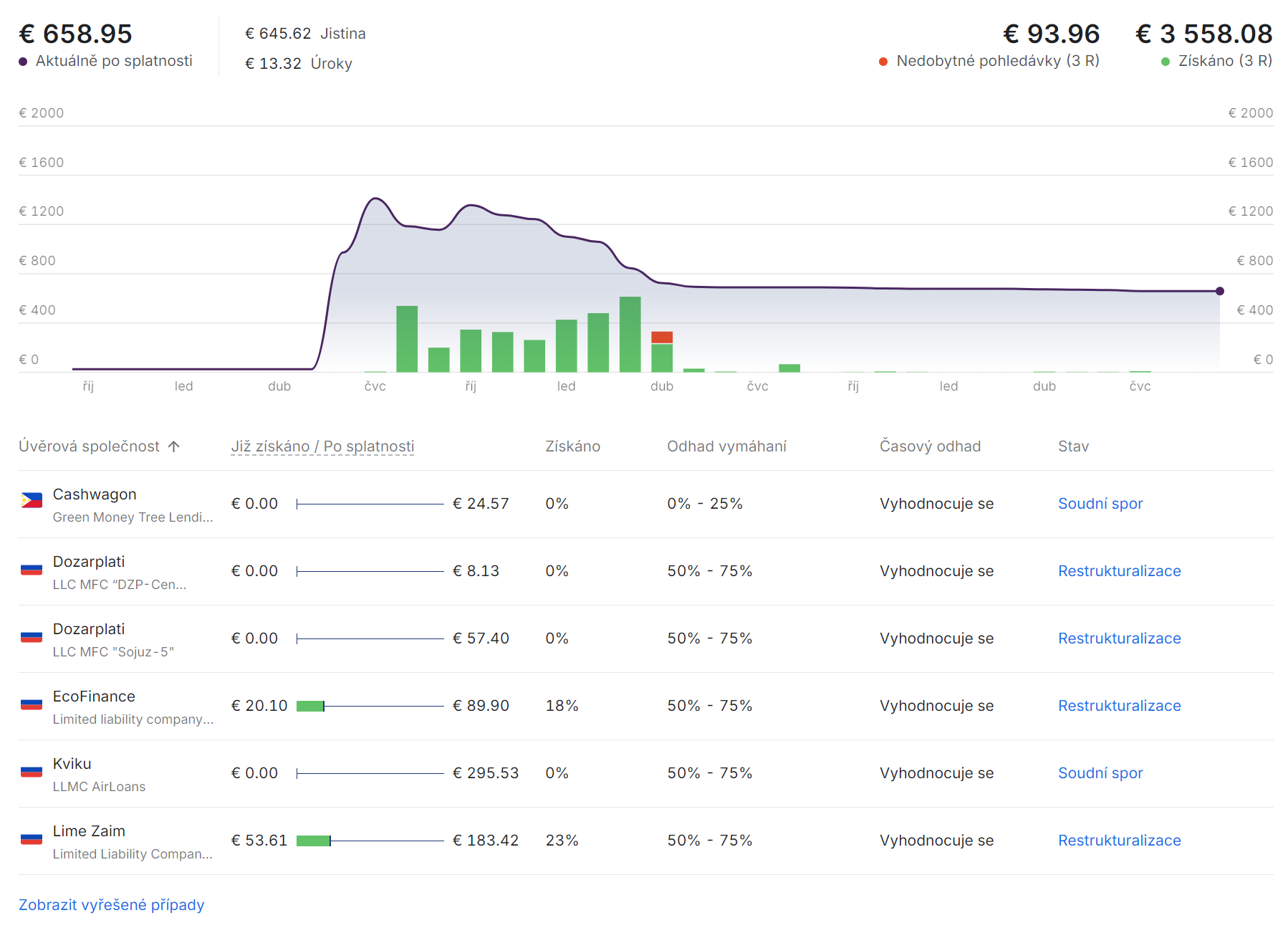
Task: Click Zobrazit vyřešené případy link
Action: [112, 905]
